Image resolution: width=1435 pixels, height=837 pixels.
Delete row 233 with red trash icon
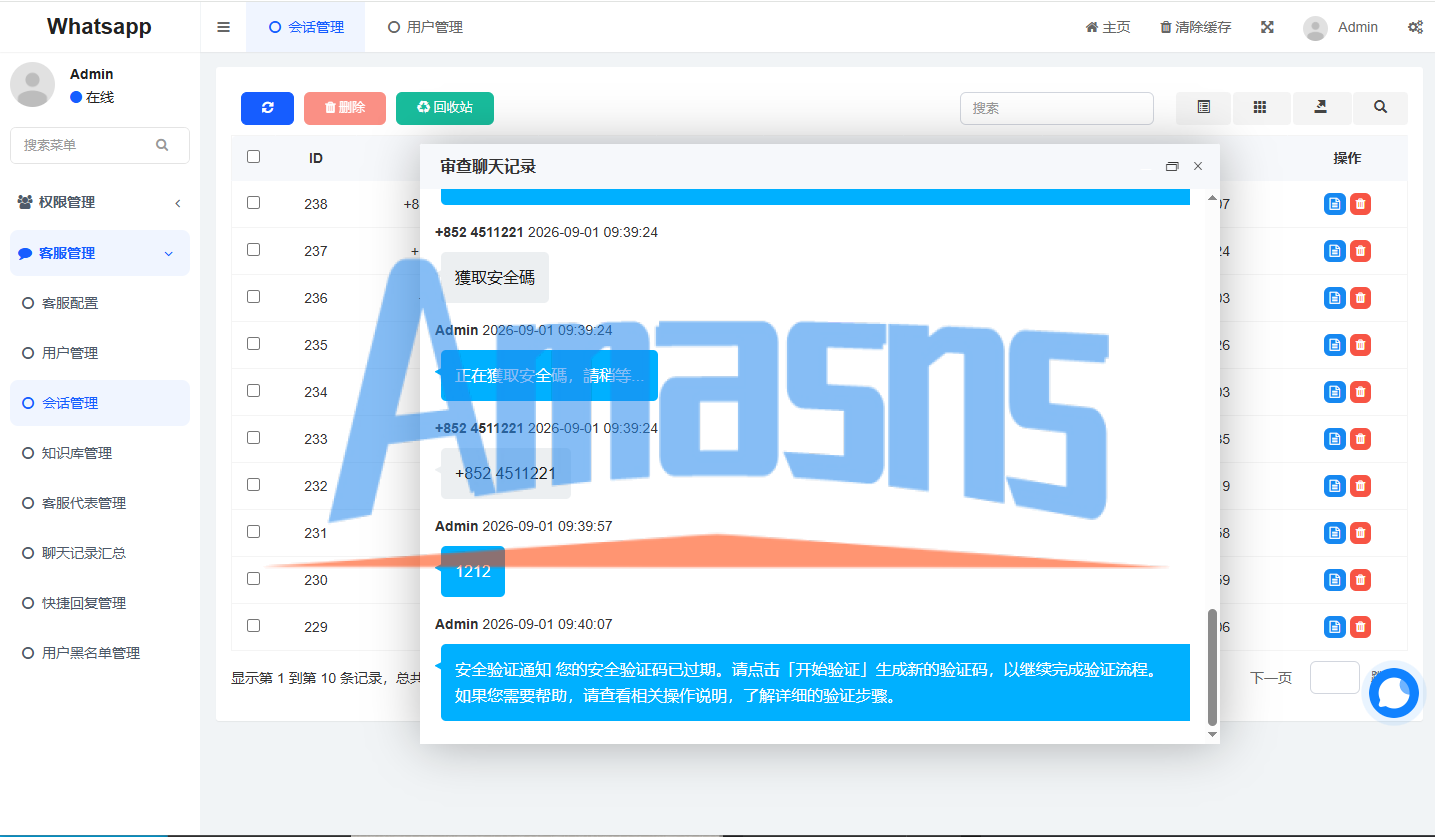tap(1360, 439)
